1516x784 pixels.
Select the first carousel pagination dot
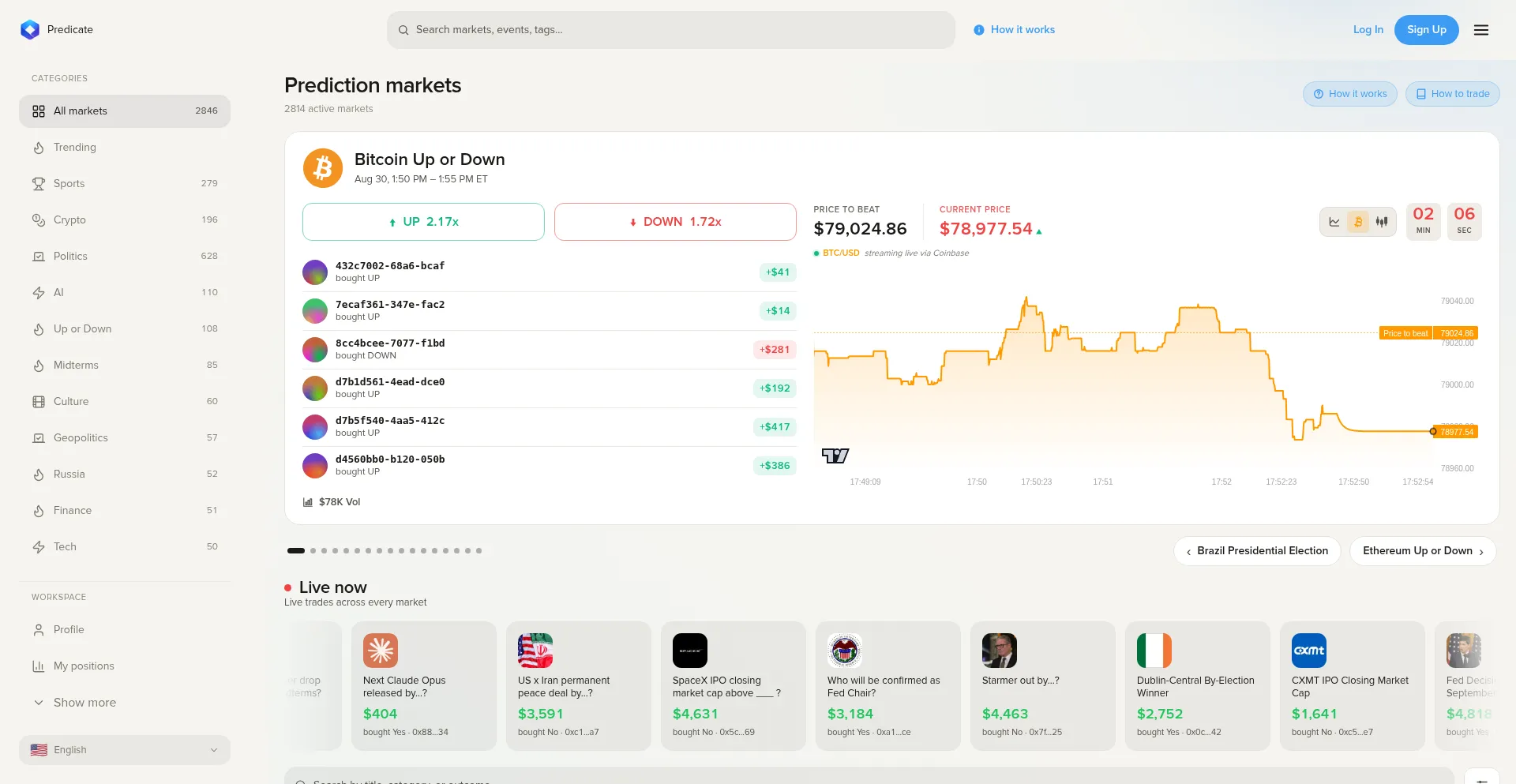pos(296,551)
